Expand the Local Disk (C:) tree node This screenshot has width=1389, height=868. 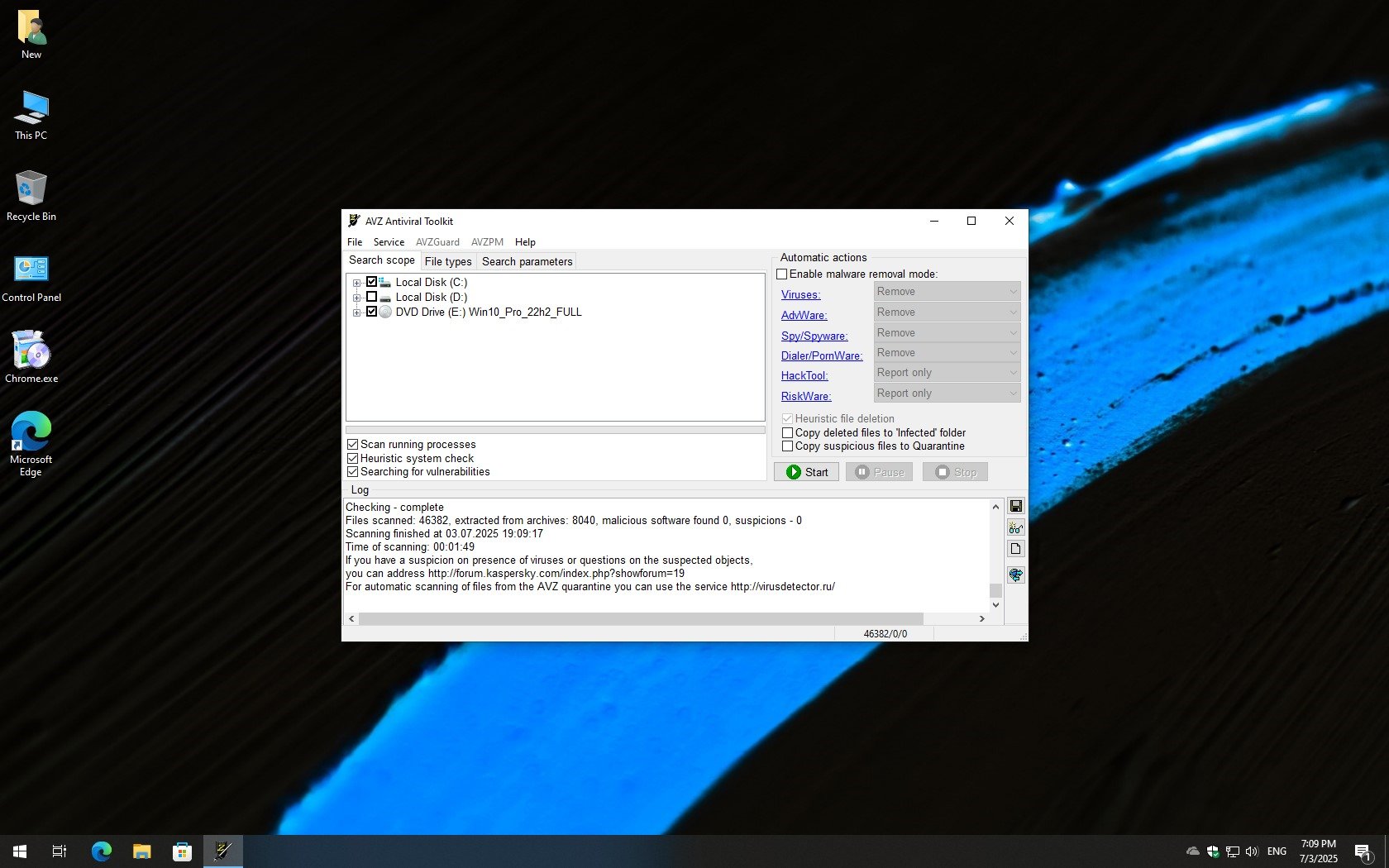[356, 283]
